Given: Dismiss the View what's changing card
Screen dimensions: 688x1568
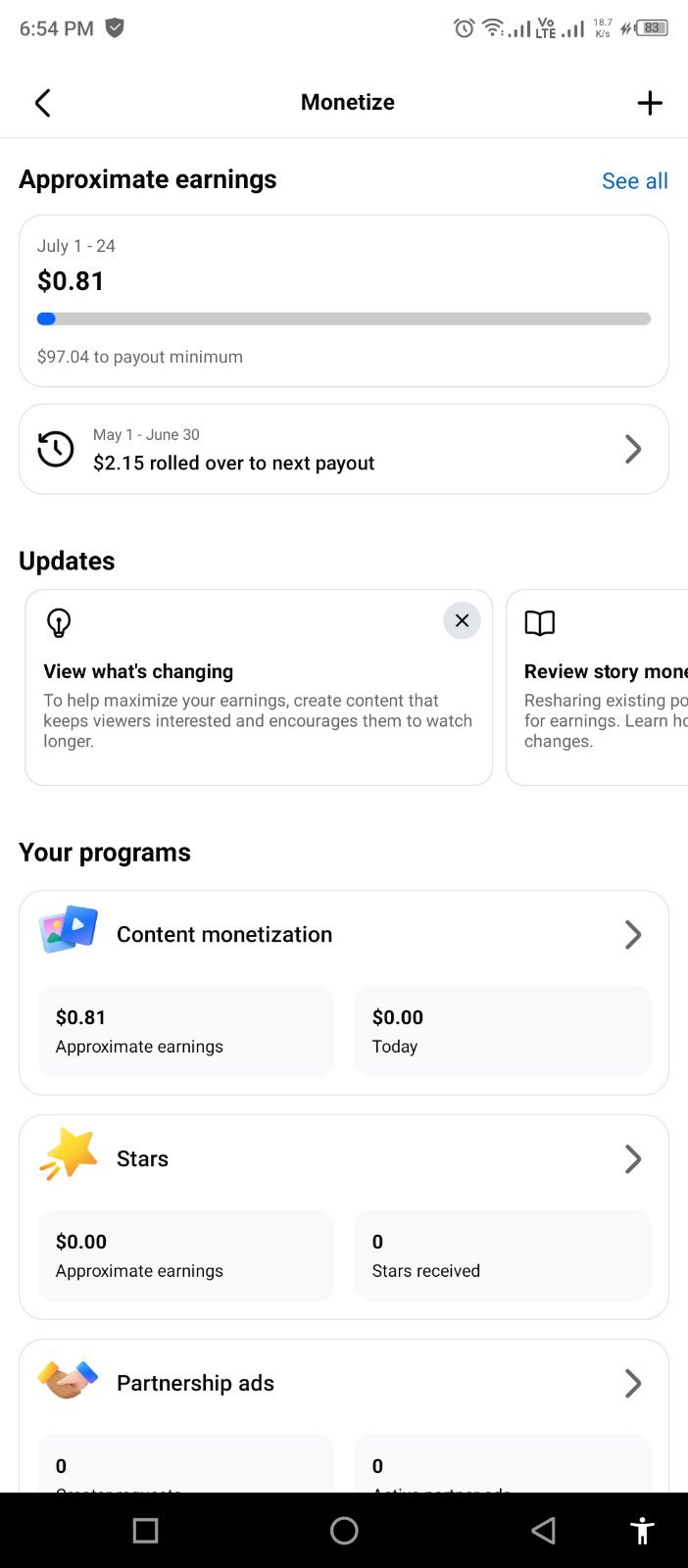Looking at the screenshot, I should 462,620.
